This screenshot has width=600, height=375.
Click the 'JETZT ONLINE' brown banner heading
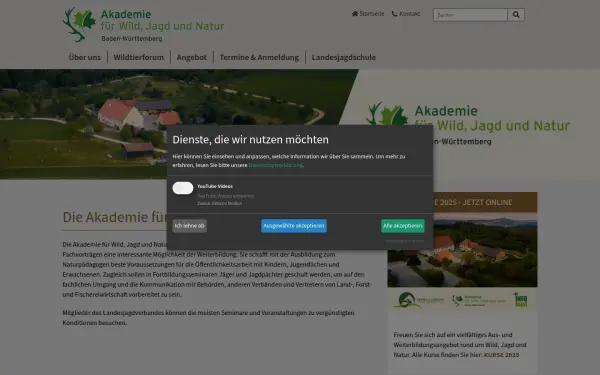click(462, 202)
